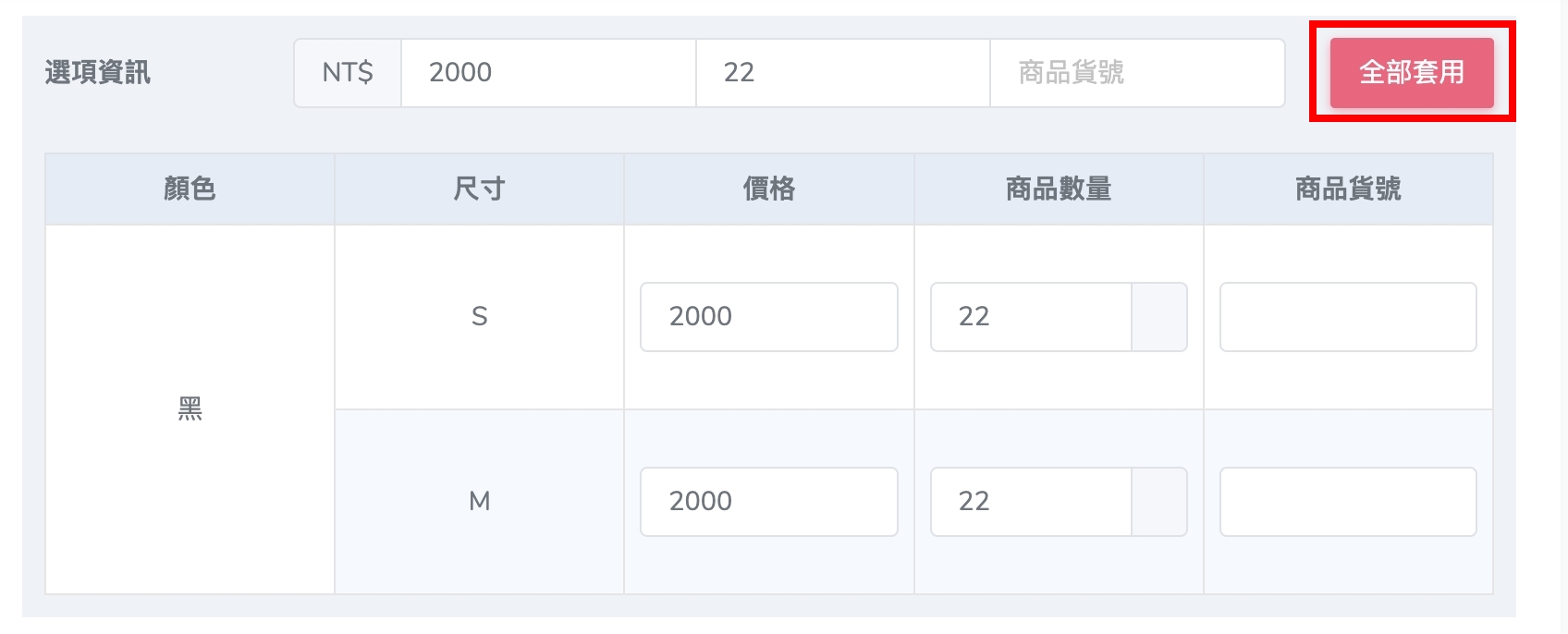1568x634 pixels.
Task: Click the 尺寸 column header
Action: [479, 189]
